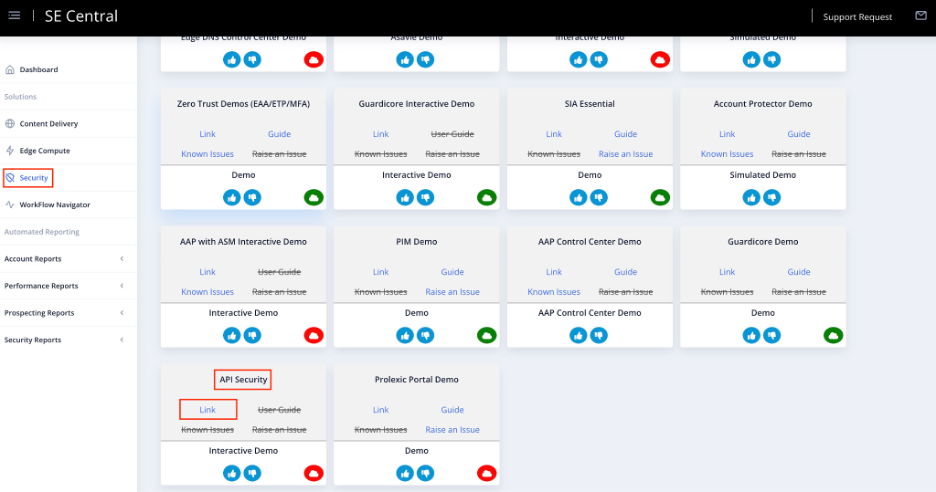This screenshot has width=936, height=492.
Task: Thumbs down the Prolexic Portal Demo card
Action: pyautogui.click(x=426, y=473)
